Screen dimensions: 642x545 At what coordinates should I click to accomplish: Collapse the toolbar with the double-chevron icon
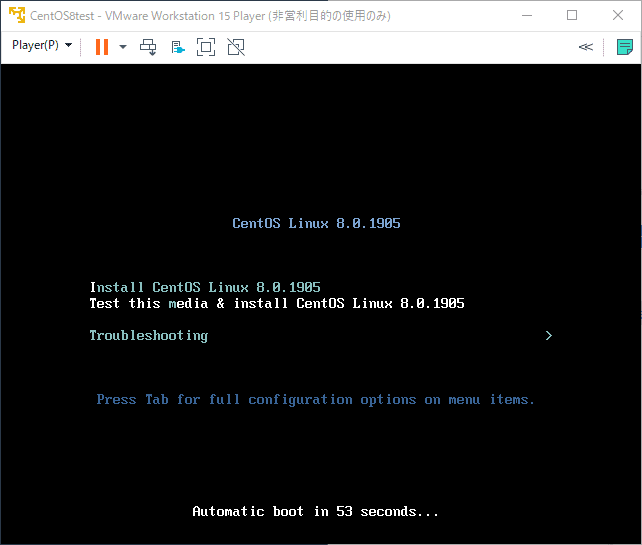585,47
